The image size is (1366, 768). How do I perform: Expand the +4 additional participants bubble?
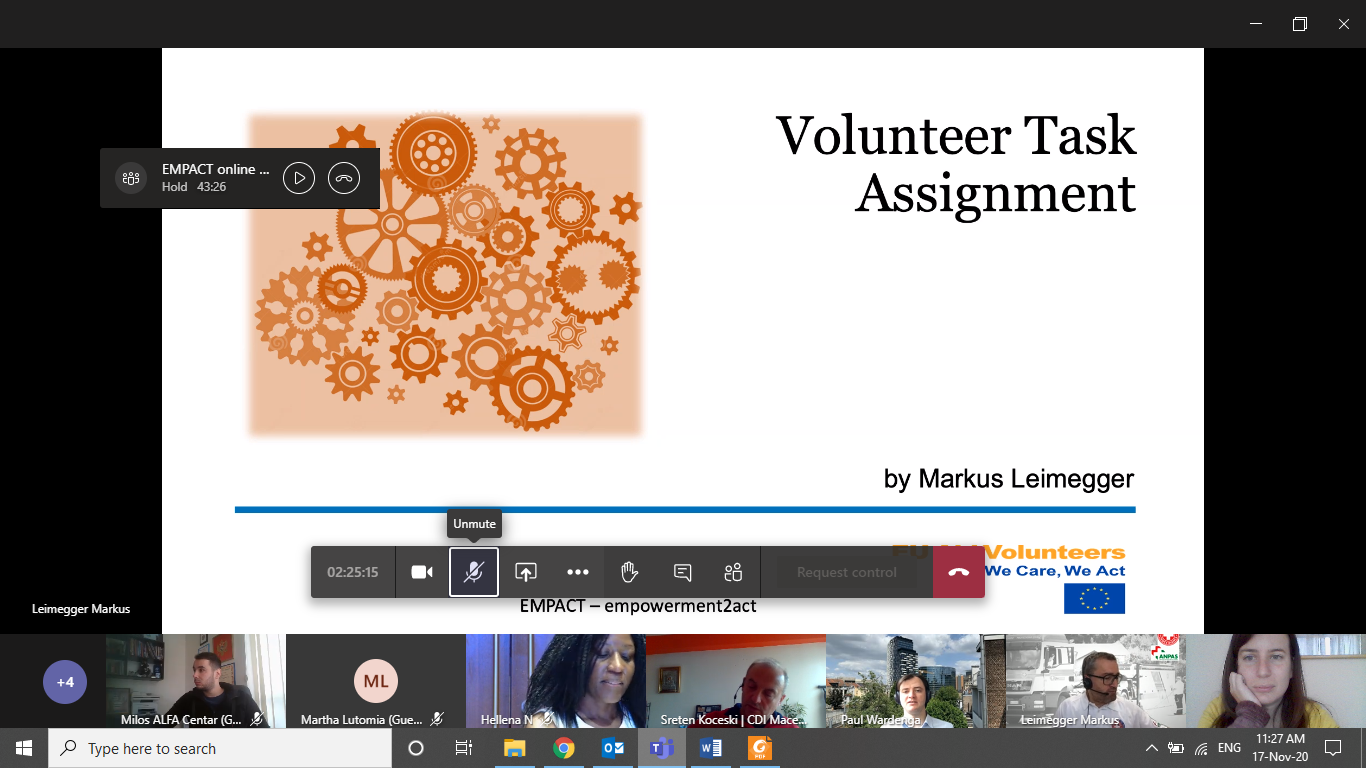point(65,682)
